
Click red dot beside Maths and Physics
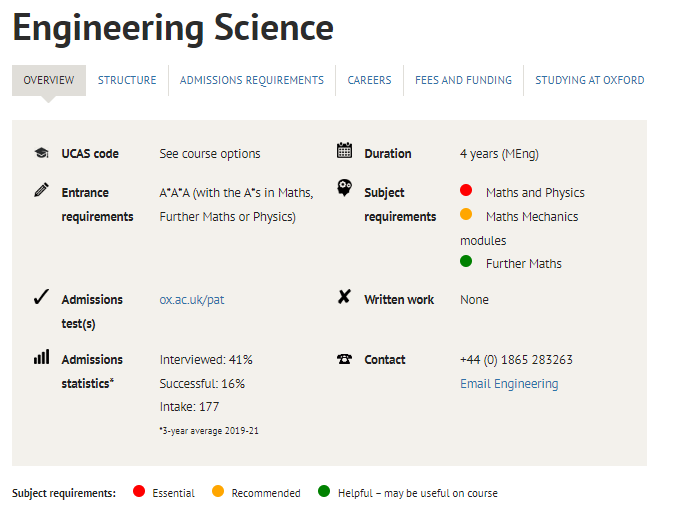(466, 190)
